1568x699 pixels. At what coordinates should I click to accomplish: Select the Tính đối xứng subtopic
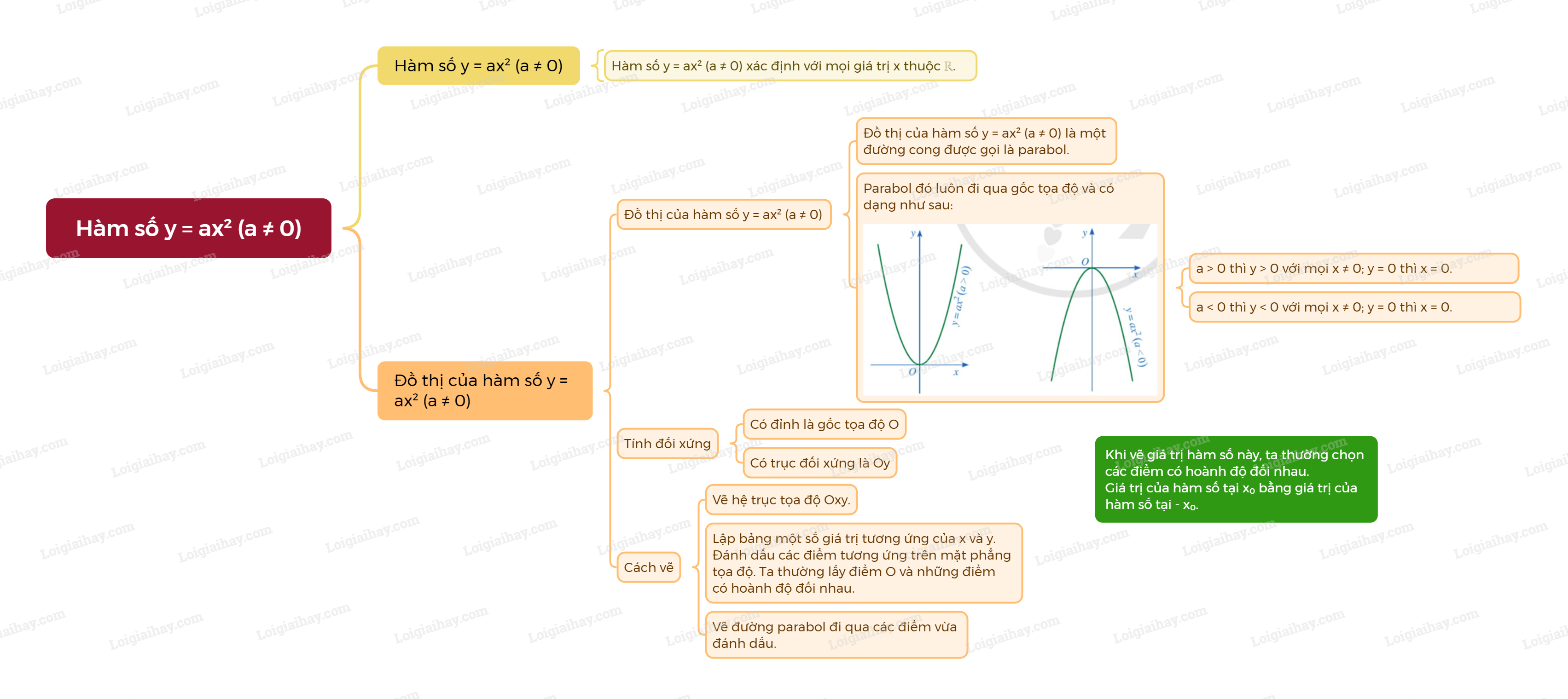pos(667,444)
